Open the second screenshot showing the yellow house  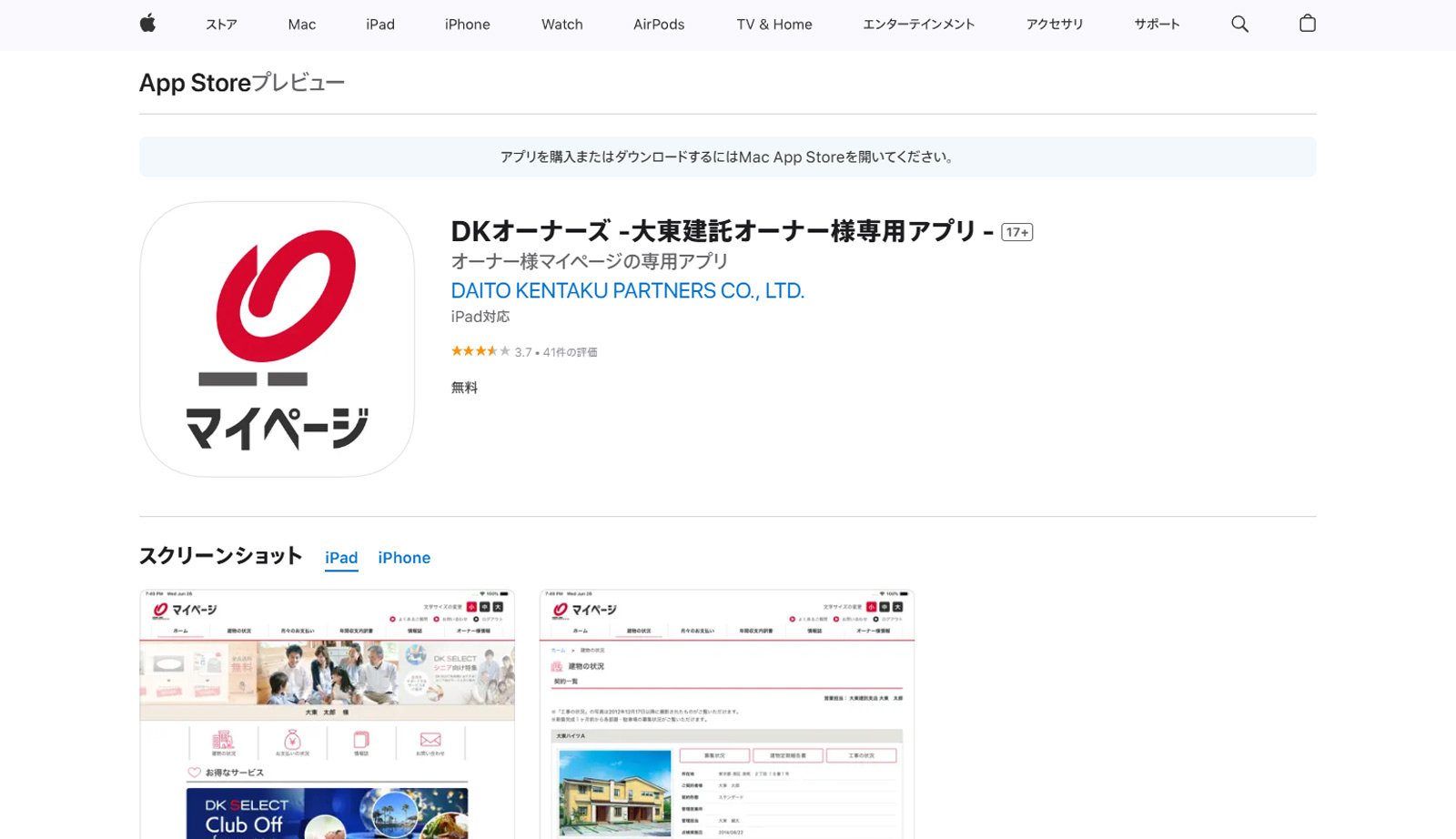point(727,714)
